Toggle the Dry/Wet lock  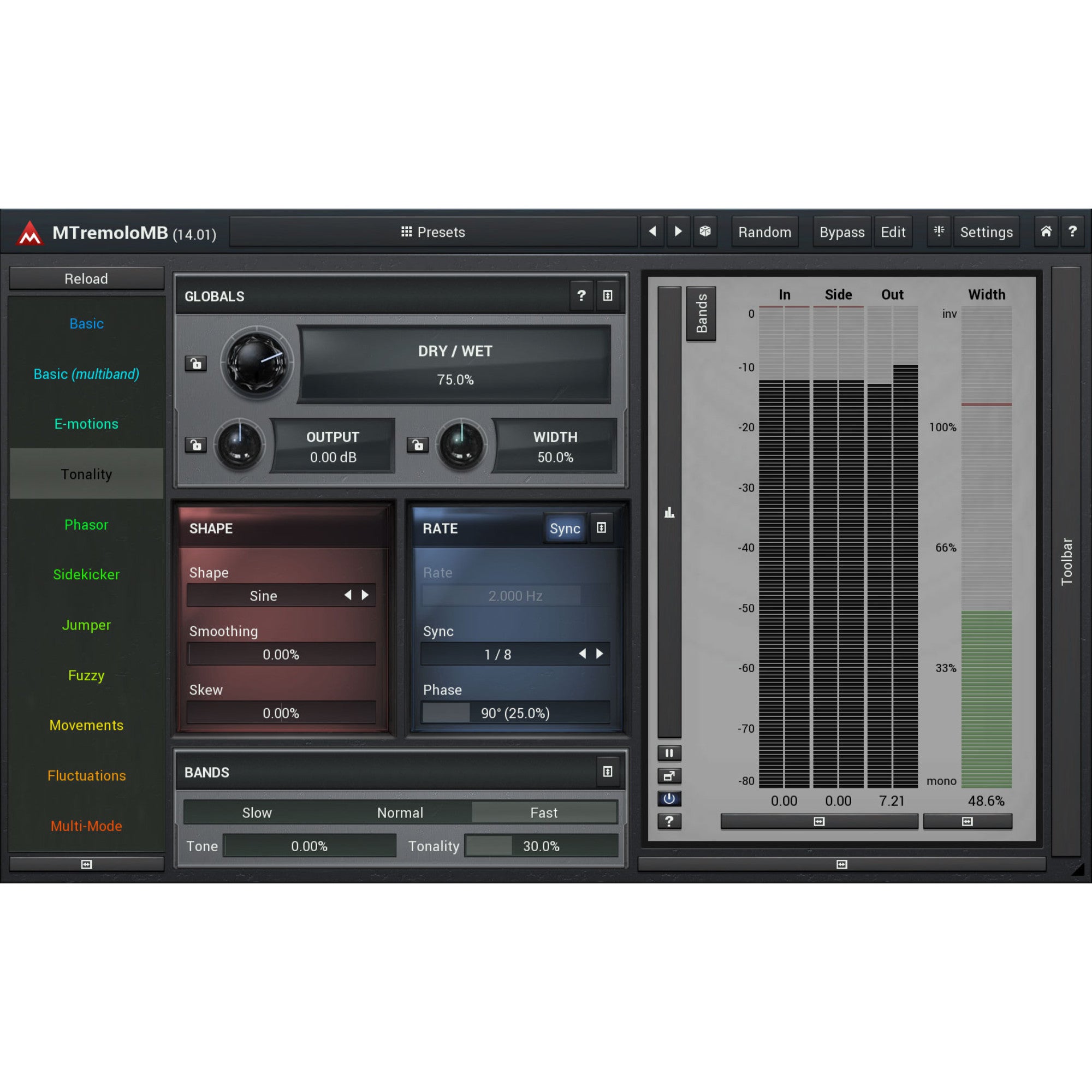(195, 364)
